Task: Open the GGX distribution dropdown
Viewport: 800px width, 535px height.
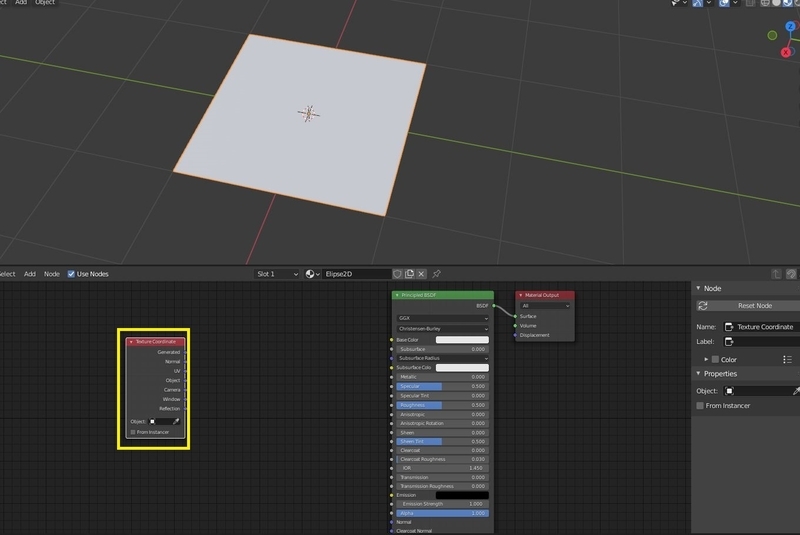Action: click(443, 318)
